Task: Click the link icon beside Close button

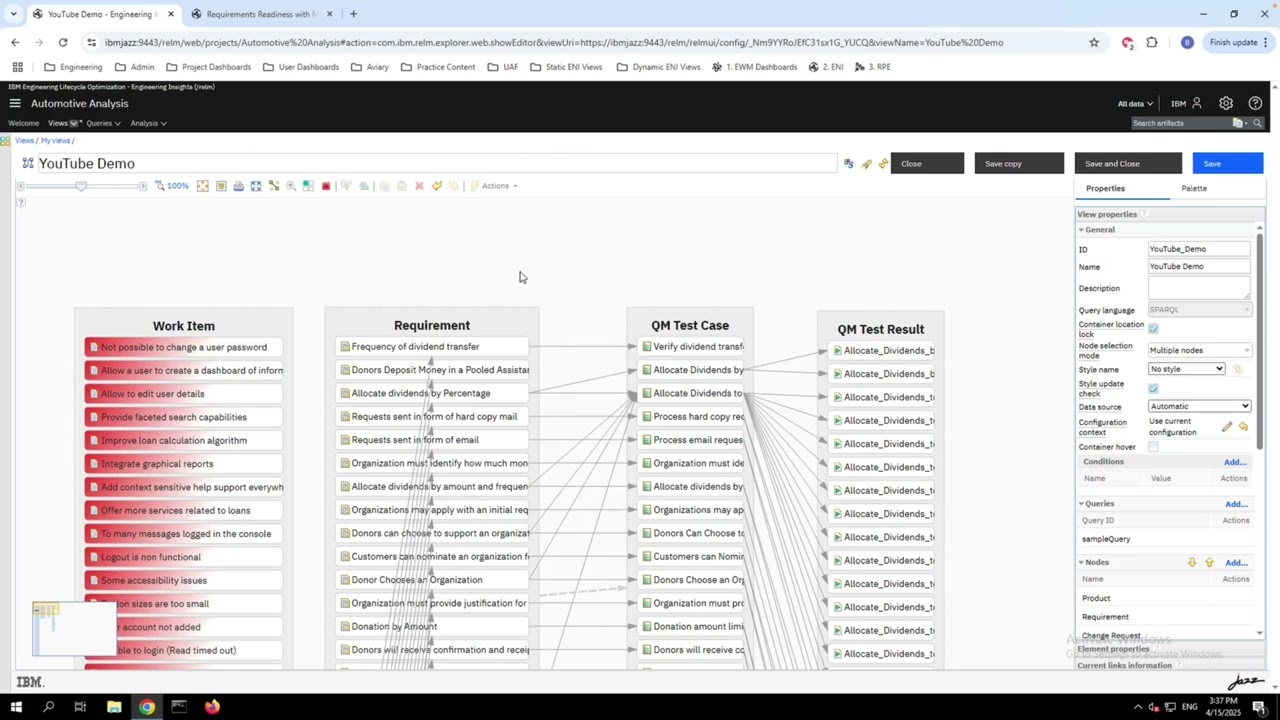Action: click(883, 164)
